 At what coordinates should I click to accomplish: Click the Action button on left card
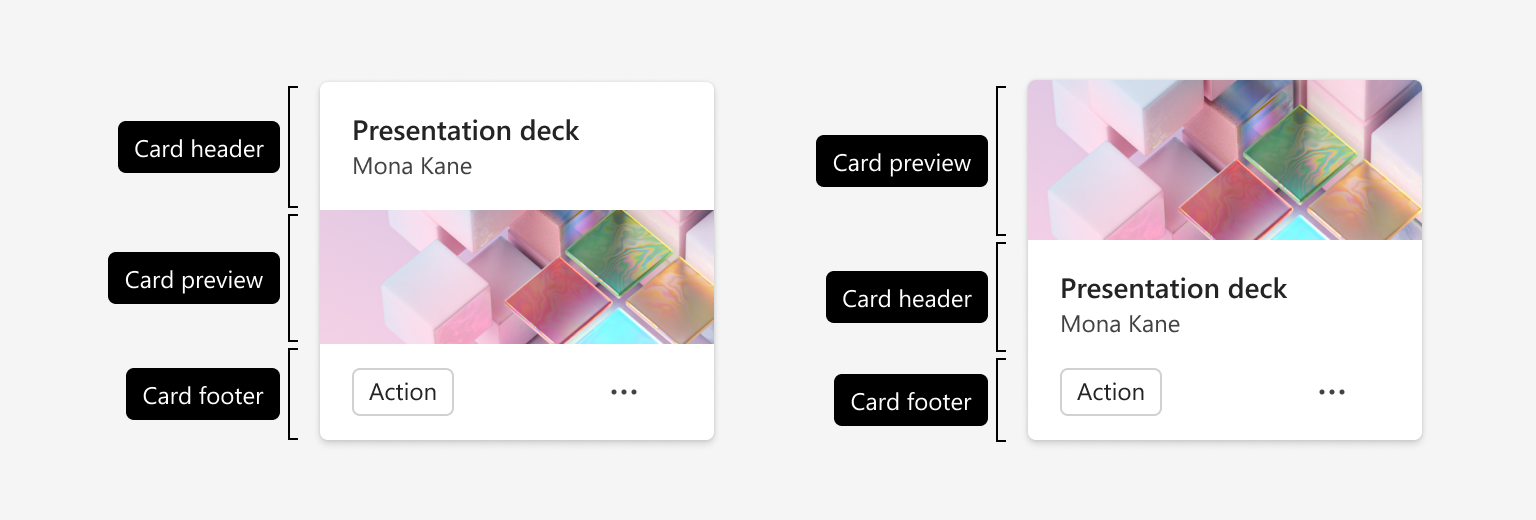tap(403, 392)
